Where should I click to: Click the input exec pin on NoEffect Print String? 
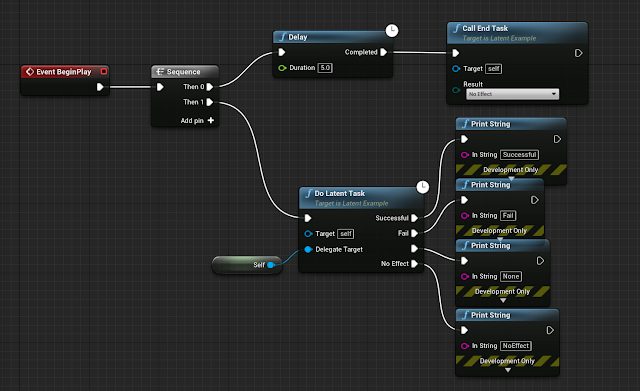pyautogui.click(x=464, y=330)
